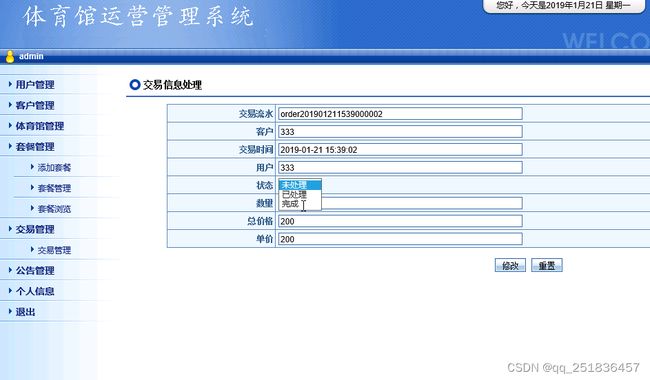Click the 交易信息处理 heading circle icon
Image resolution: width=650 pixels, height=380 pixels.
135,85
